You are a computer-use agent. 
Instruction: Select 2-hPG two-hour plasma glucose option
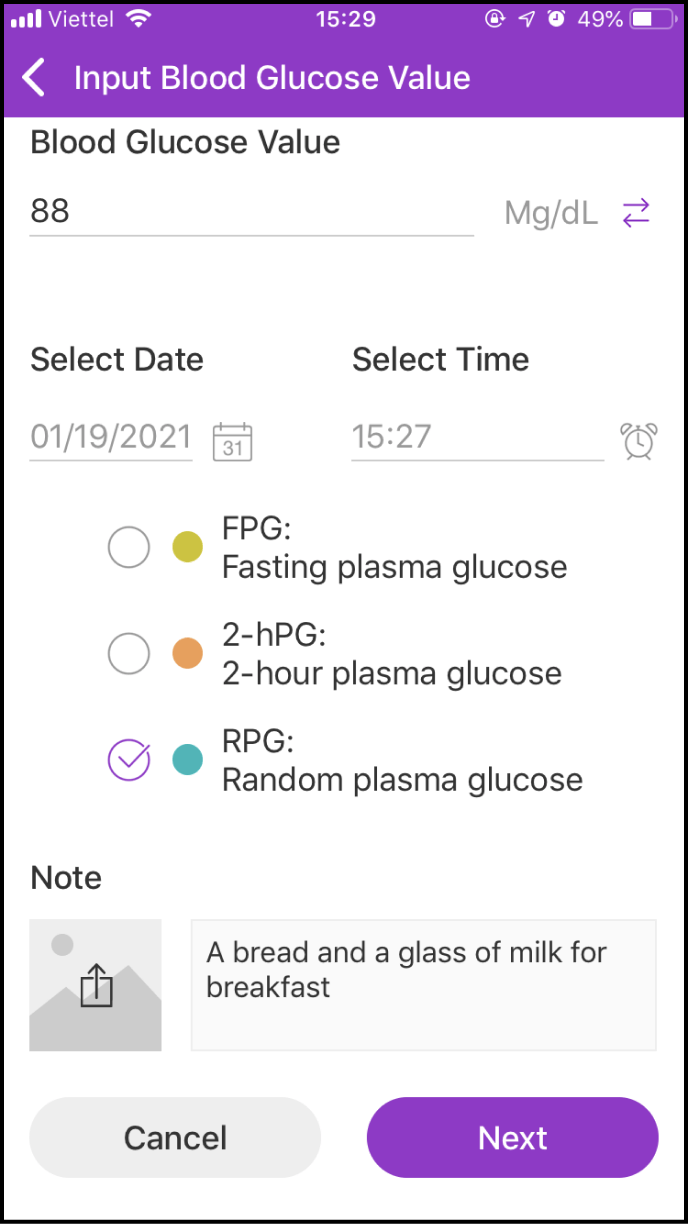(x=129, y=654)
